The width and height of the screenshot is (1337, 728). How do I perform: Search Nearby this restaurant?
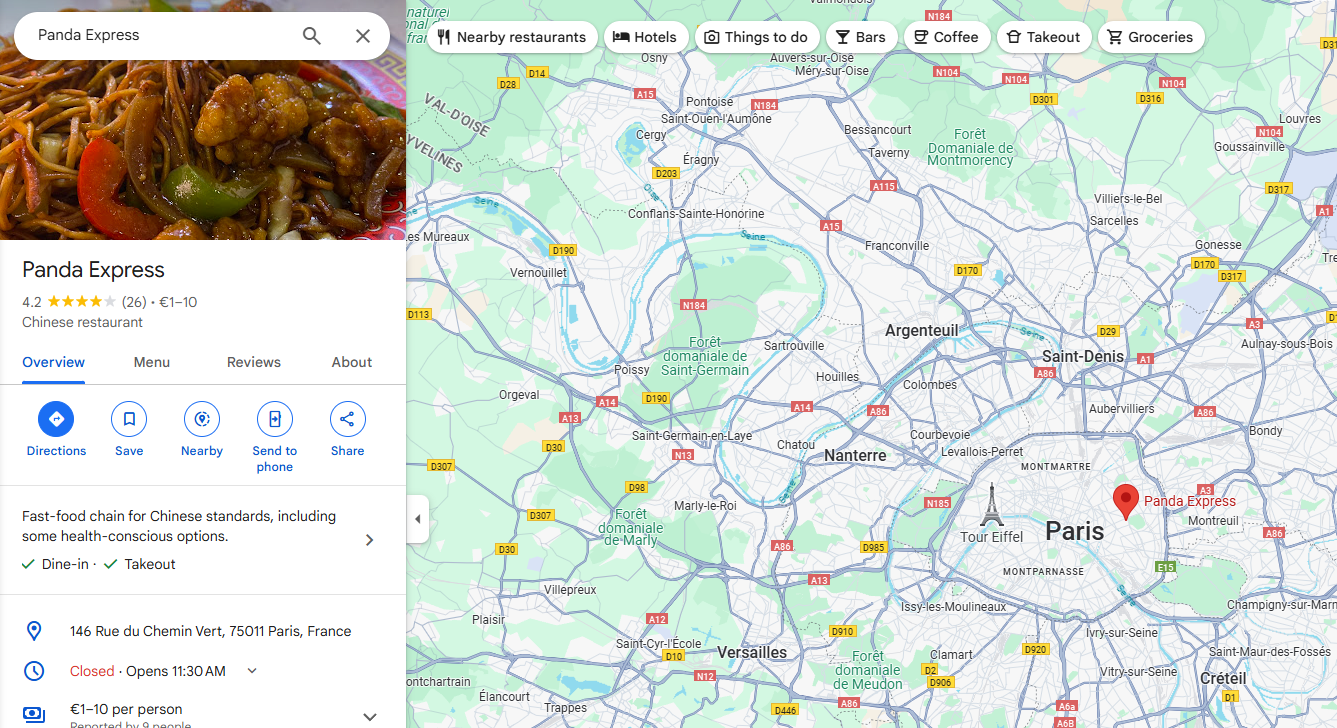(x=202, y=430)
